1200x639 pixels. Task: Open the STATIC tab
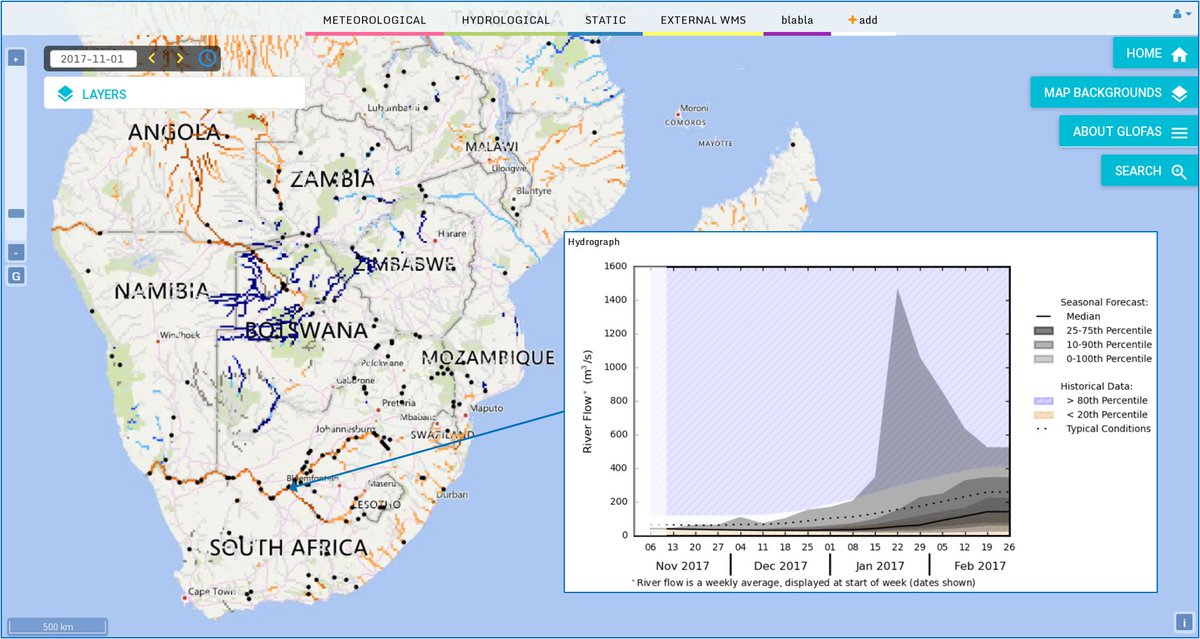pyautogui.click(x=605, y=20)
